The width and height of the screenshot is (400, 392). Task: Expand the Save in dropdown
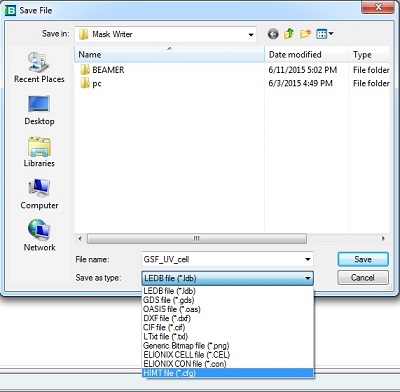click(251, 34)
